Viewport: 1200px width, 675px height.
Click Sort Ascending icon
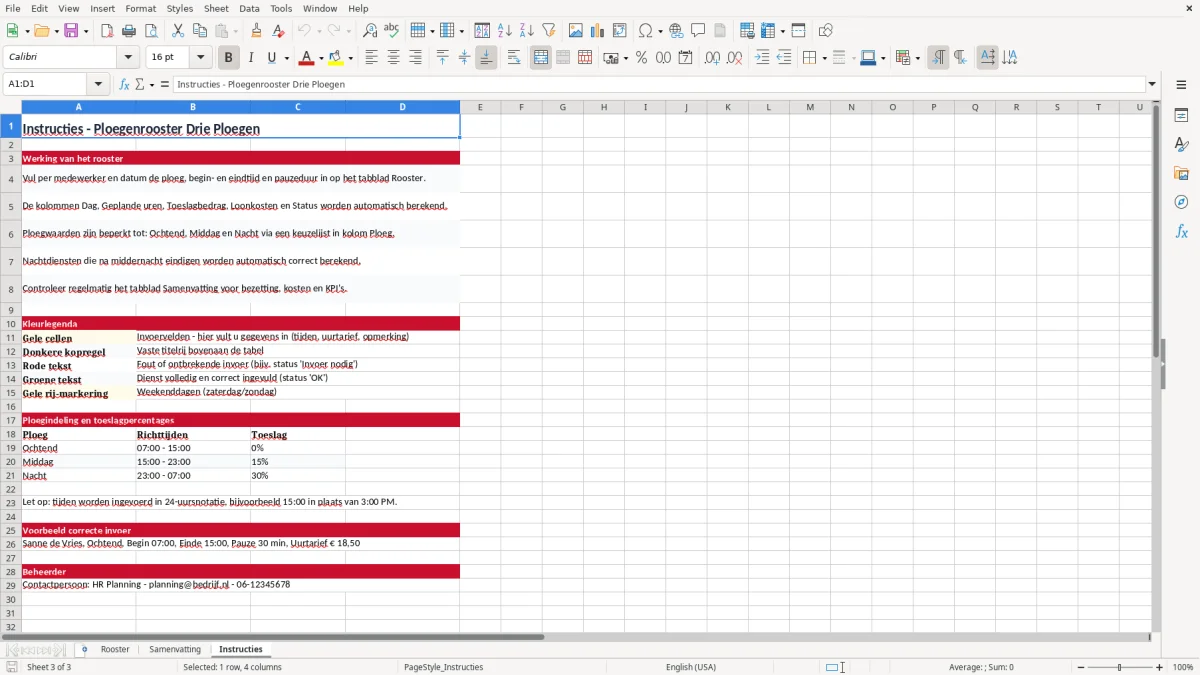point(505,31)
